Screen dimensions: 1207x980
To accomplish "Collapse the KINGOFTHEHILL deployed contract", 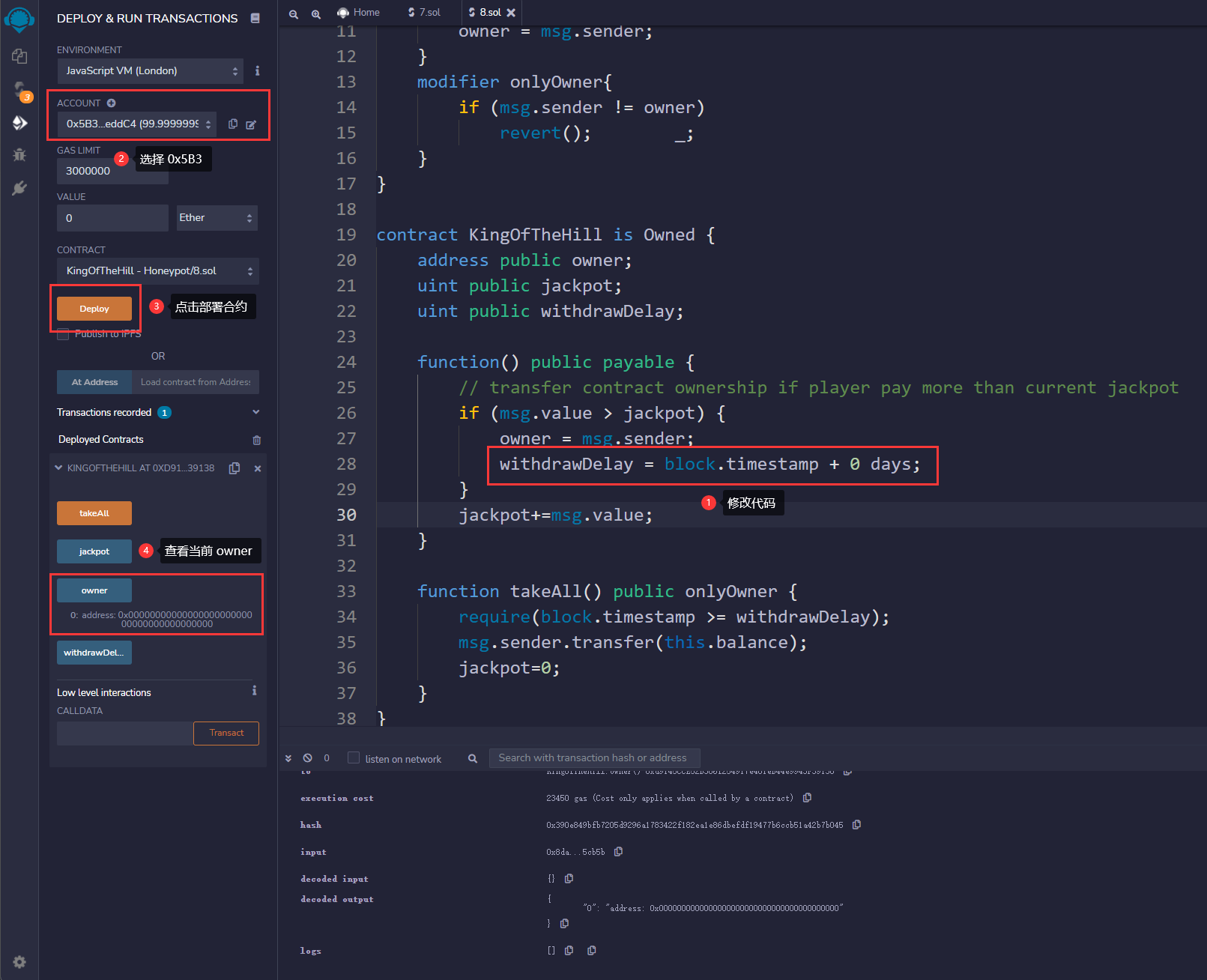I will (58, 468).
